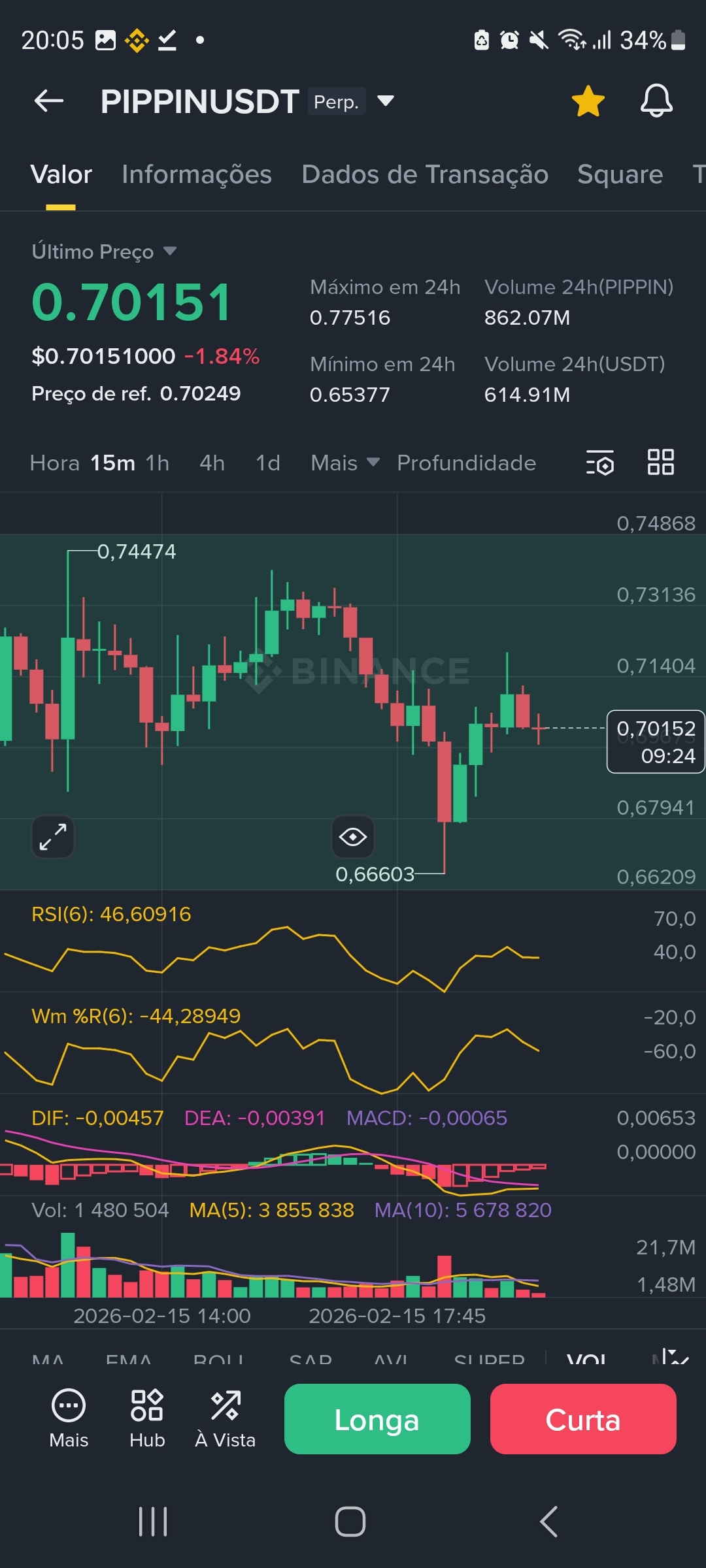The height and width of the screenshot is (1568, 706).
Task: Tap the Máximo em 24h value 0.77516
Action: 350,318
